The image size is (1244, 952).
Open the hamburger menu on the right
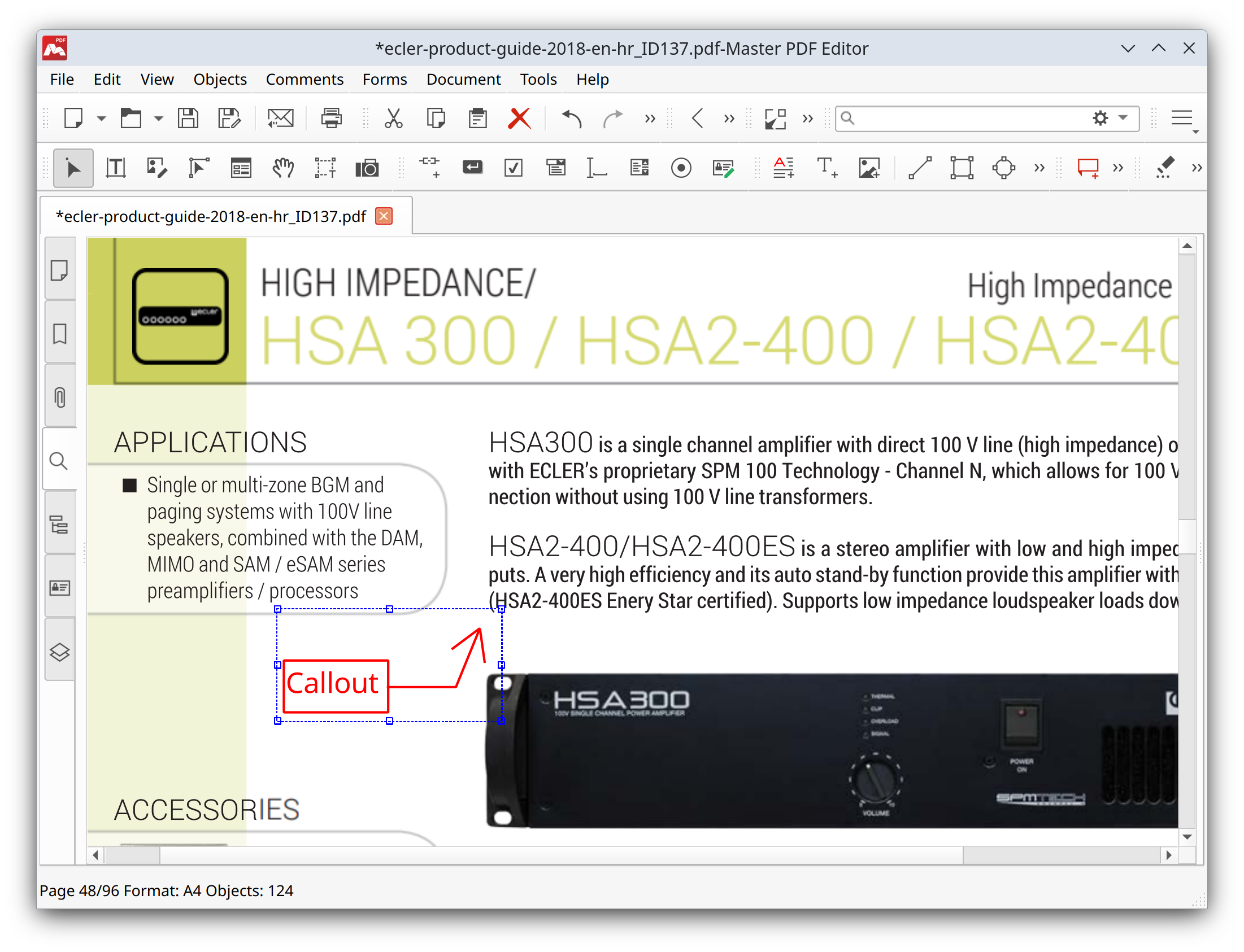point(1182,119)
